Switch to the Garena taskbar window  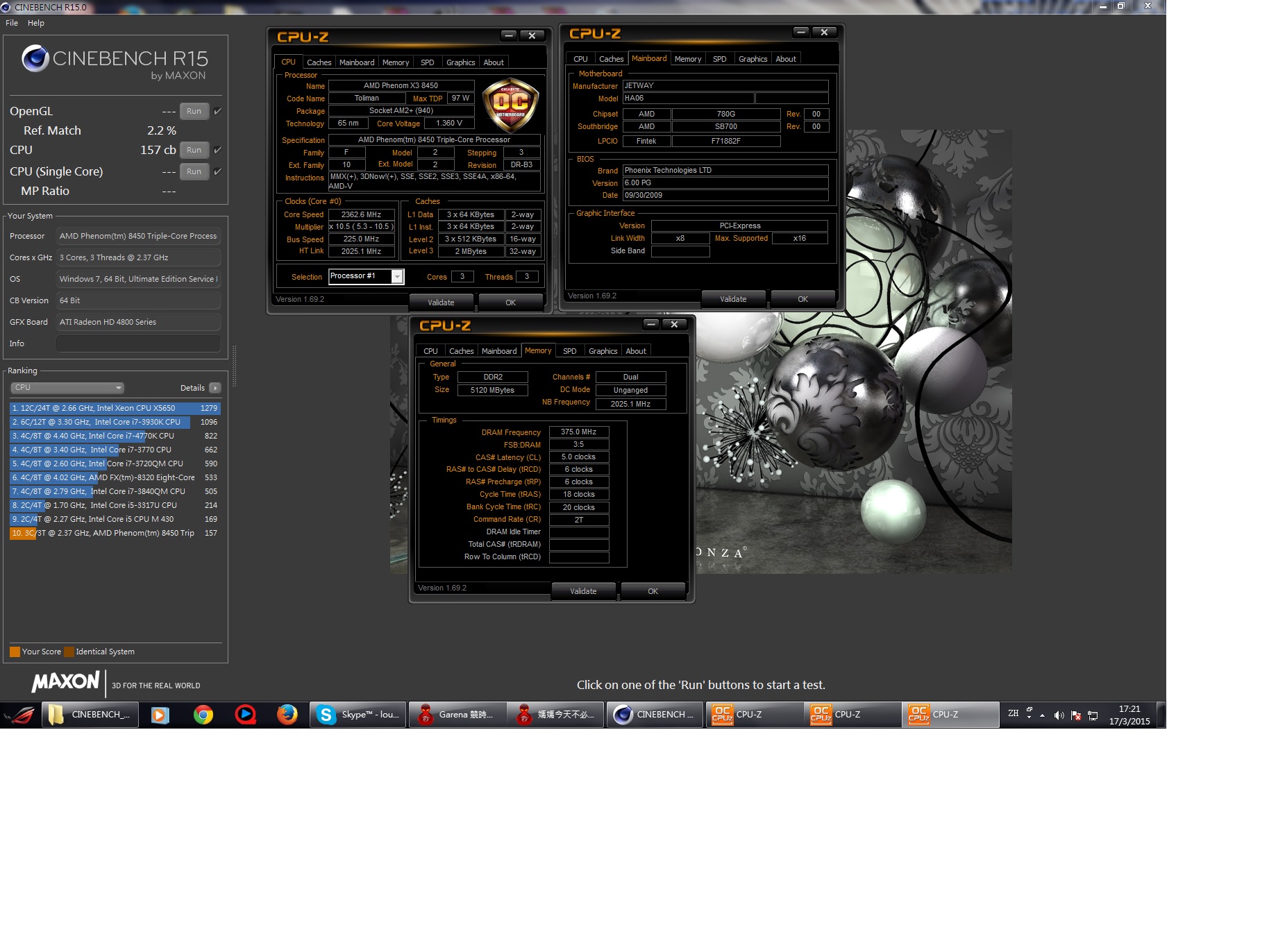(x=457, y=714)
